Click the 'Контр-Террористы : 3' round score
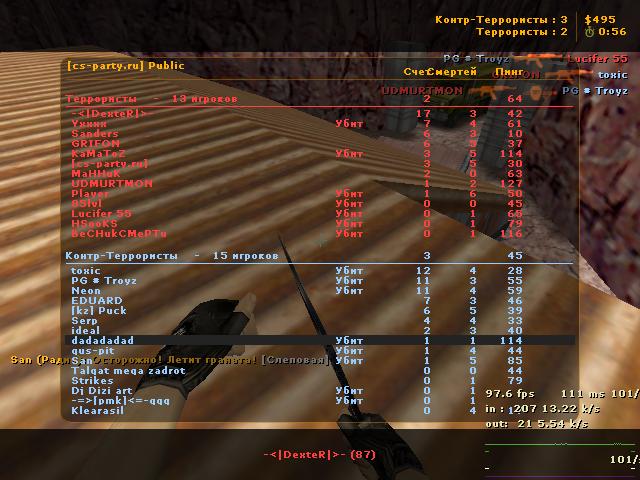This screenshot has width=640, height=480. point(501,20)
